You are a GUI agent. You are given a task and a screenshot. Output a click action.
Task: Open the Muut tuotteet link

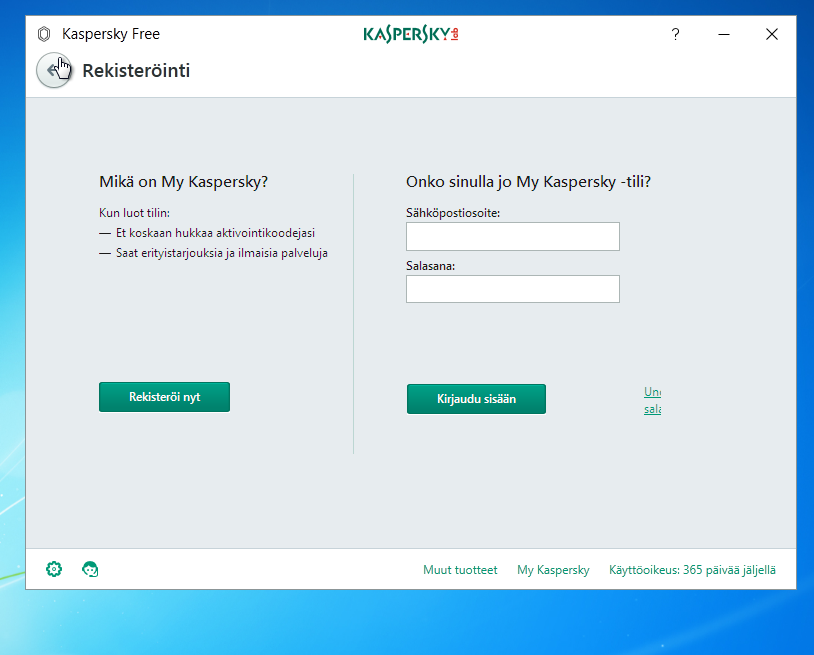coord(460,570)
